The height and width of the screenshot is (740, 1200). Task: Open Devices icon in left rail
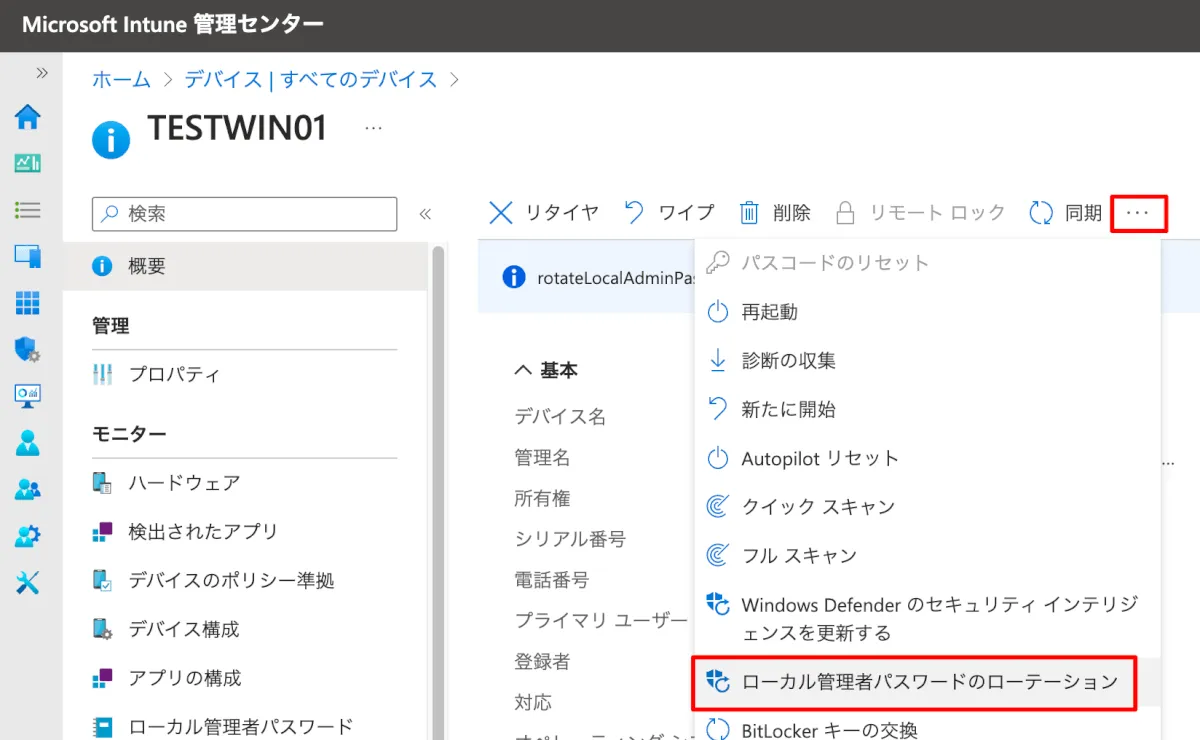click(x=28, y=256)
